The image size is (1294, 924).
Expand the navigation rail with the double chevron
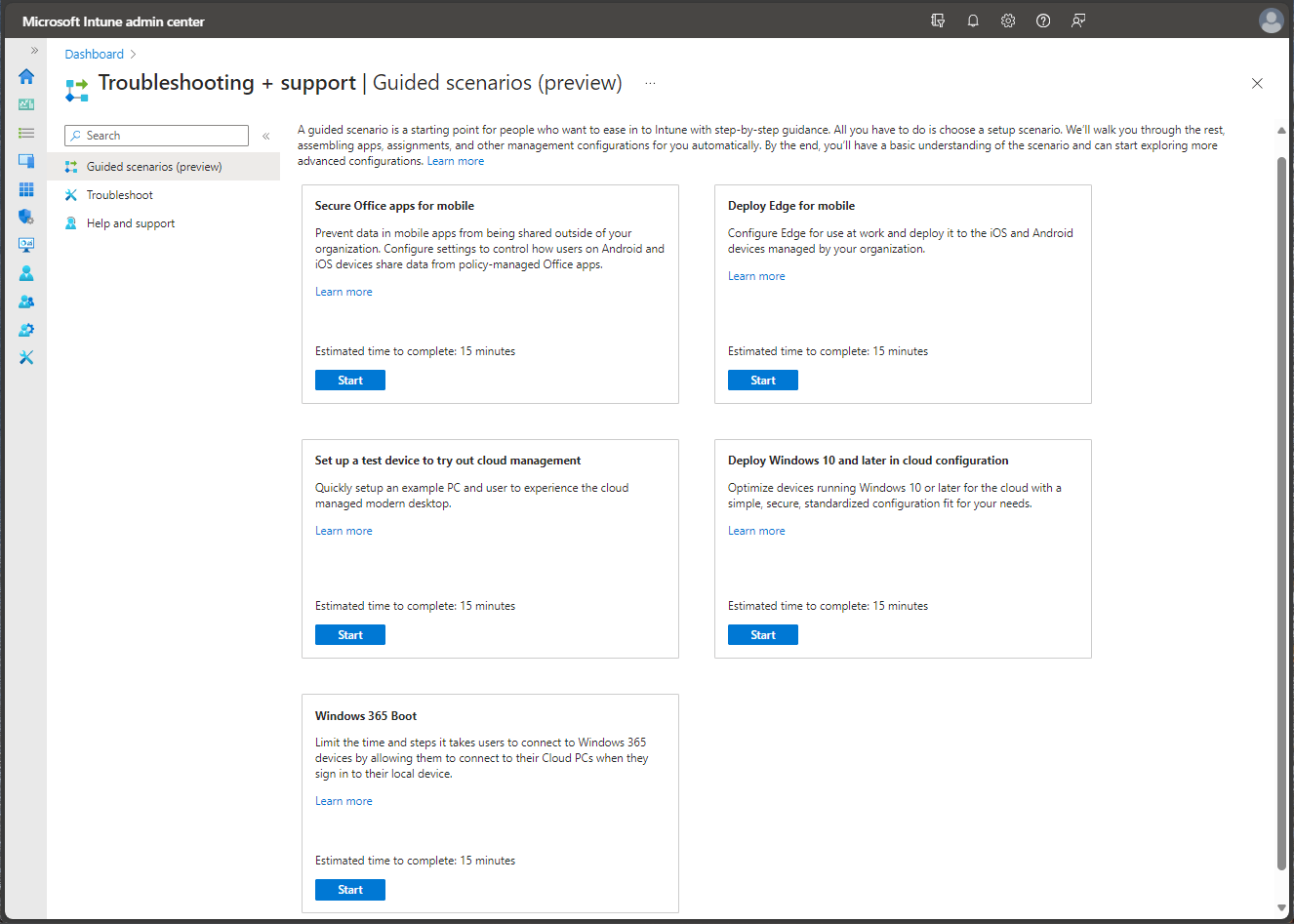[32, 50]
